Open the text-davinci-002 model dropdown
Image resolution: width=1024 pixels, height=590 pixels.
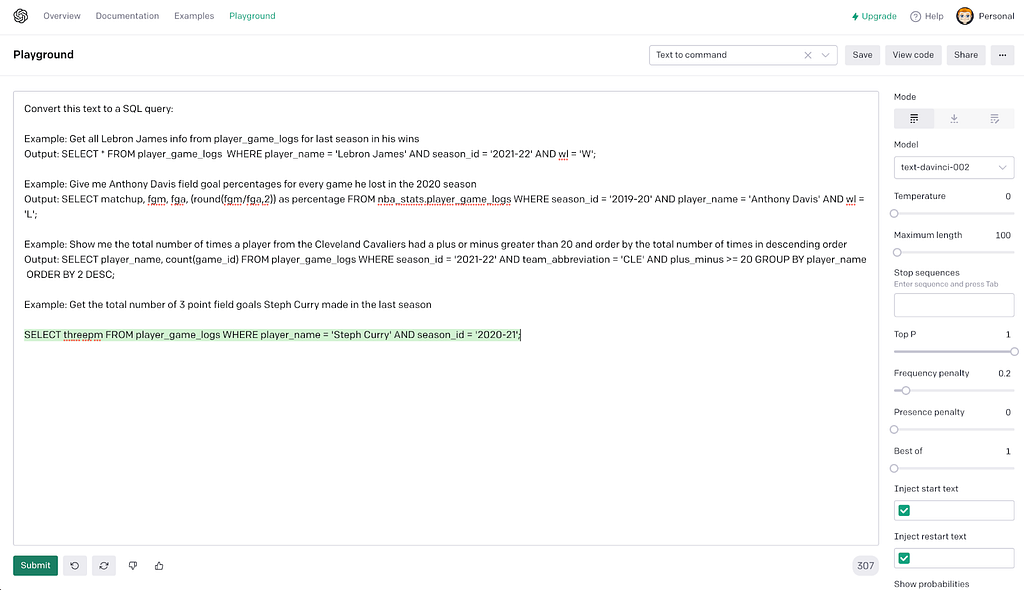(953, 167)
